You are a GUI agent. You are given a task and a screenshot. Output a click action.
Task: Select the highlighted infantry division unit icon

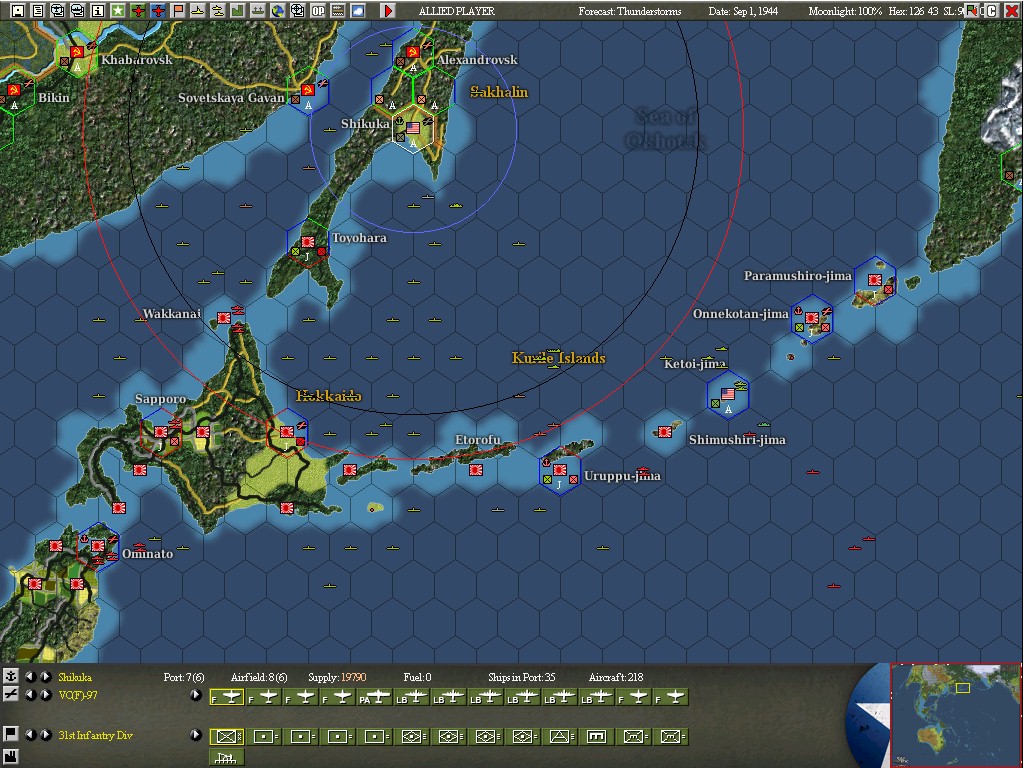227,737
